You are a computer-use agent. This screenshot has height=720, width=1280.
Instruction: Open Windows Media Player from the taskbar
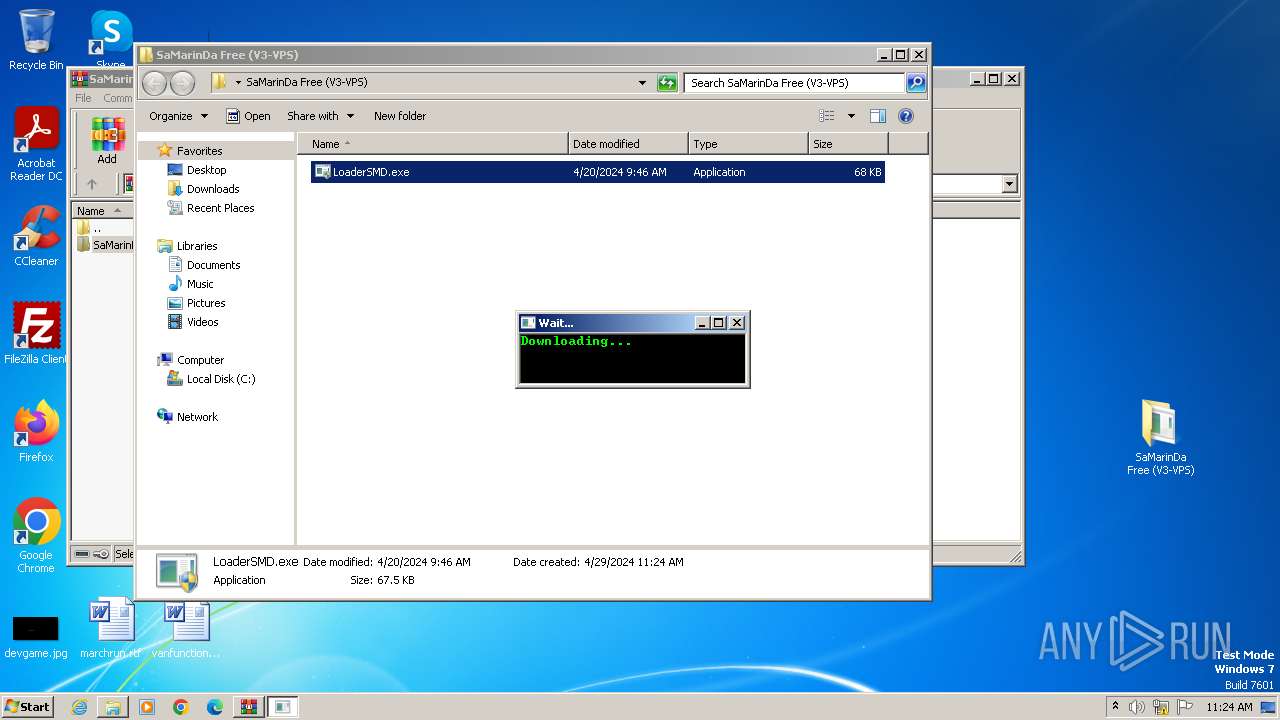147,707
